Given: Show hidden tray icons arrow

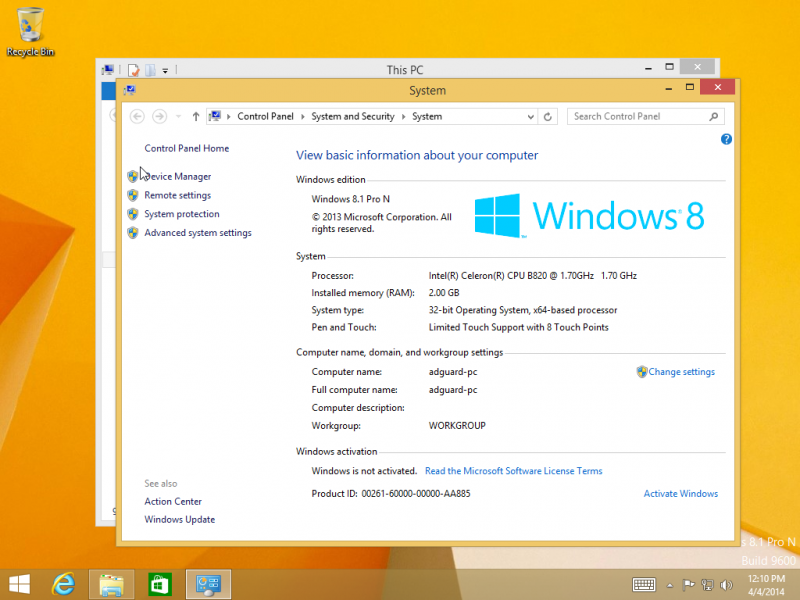Looking at the screenshot, I should point(670,585).
